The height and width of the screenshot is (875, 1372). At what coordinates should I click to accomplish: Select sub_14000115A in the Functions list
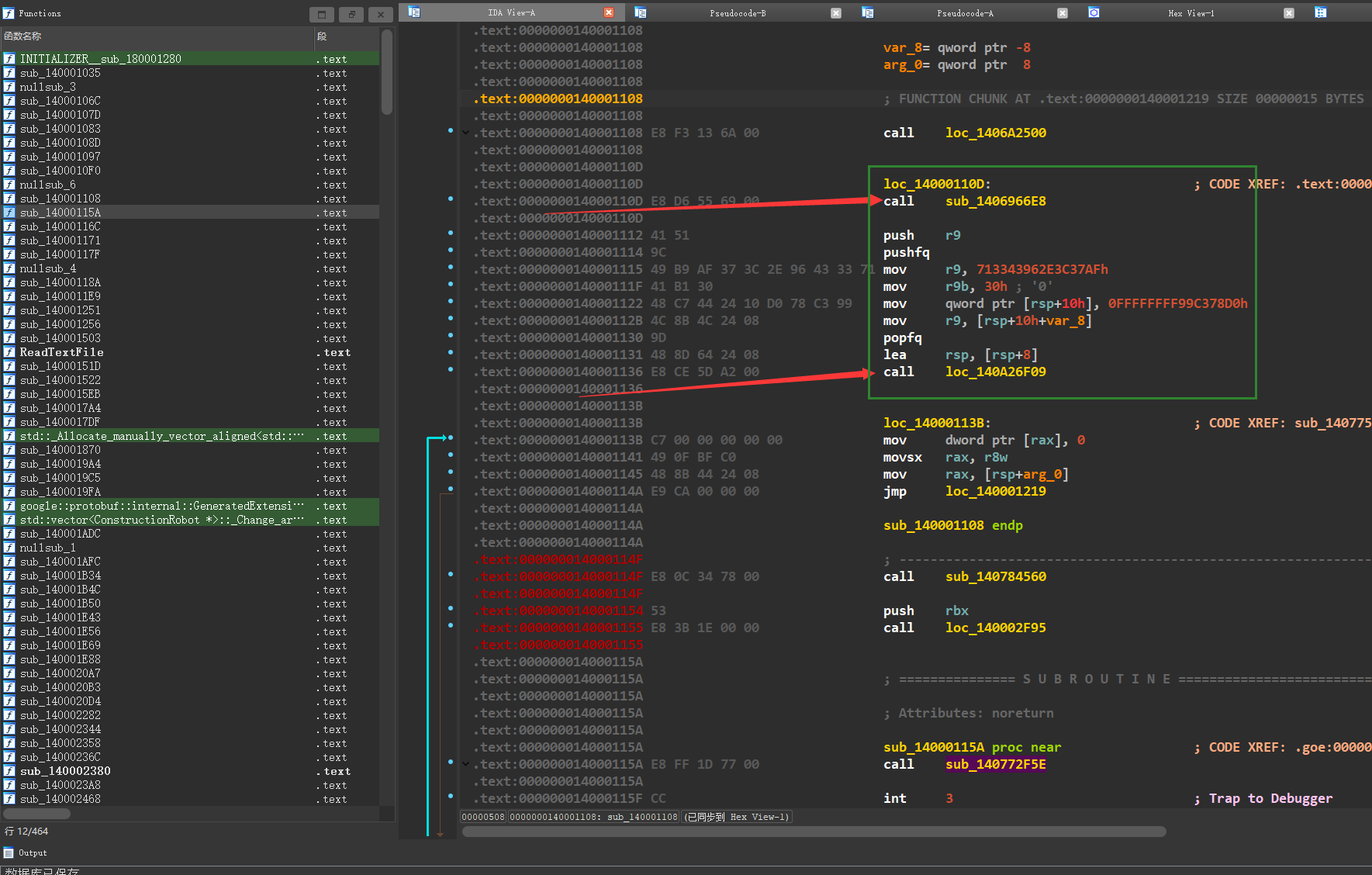[x=60, y=213]
